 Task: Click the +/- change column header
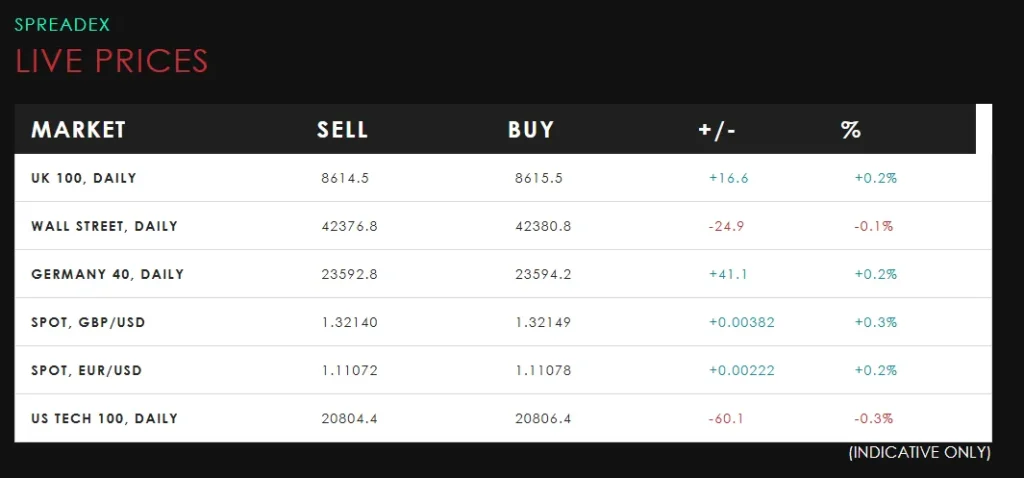click(717, 130)
